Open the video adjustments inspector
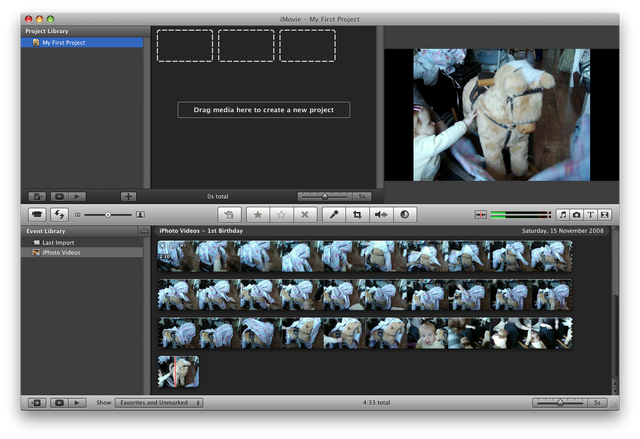This screenshot has height=439, width=640. tap(404, 215)
